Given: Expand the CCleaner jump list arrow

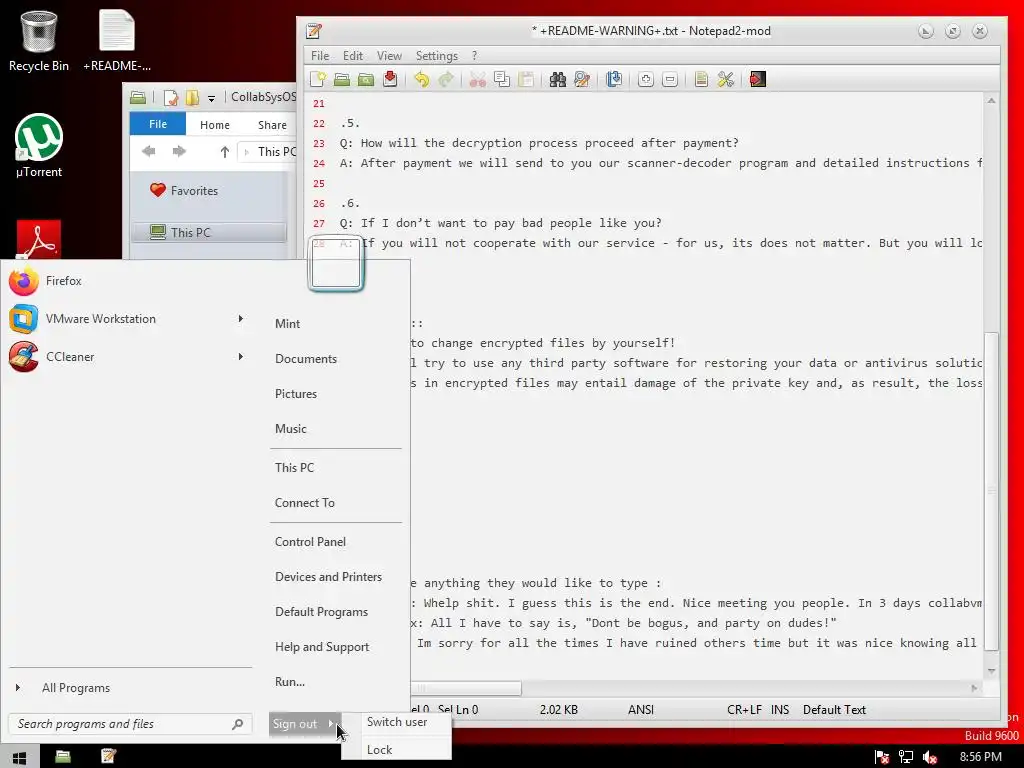Looking at the screenshot, I should coord(240,357).
